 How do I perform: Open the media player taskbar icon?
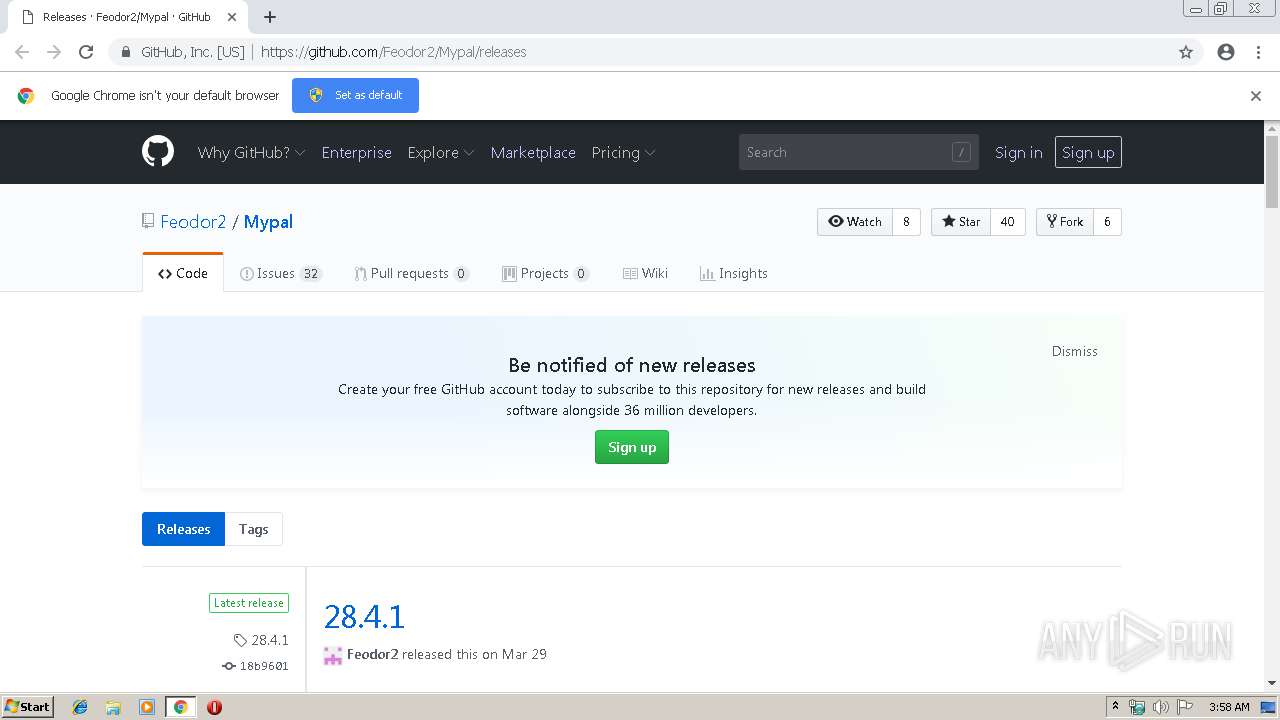pos(147,707)
